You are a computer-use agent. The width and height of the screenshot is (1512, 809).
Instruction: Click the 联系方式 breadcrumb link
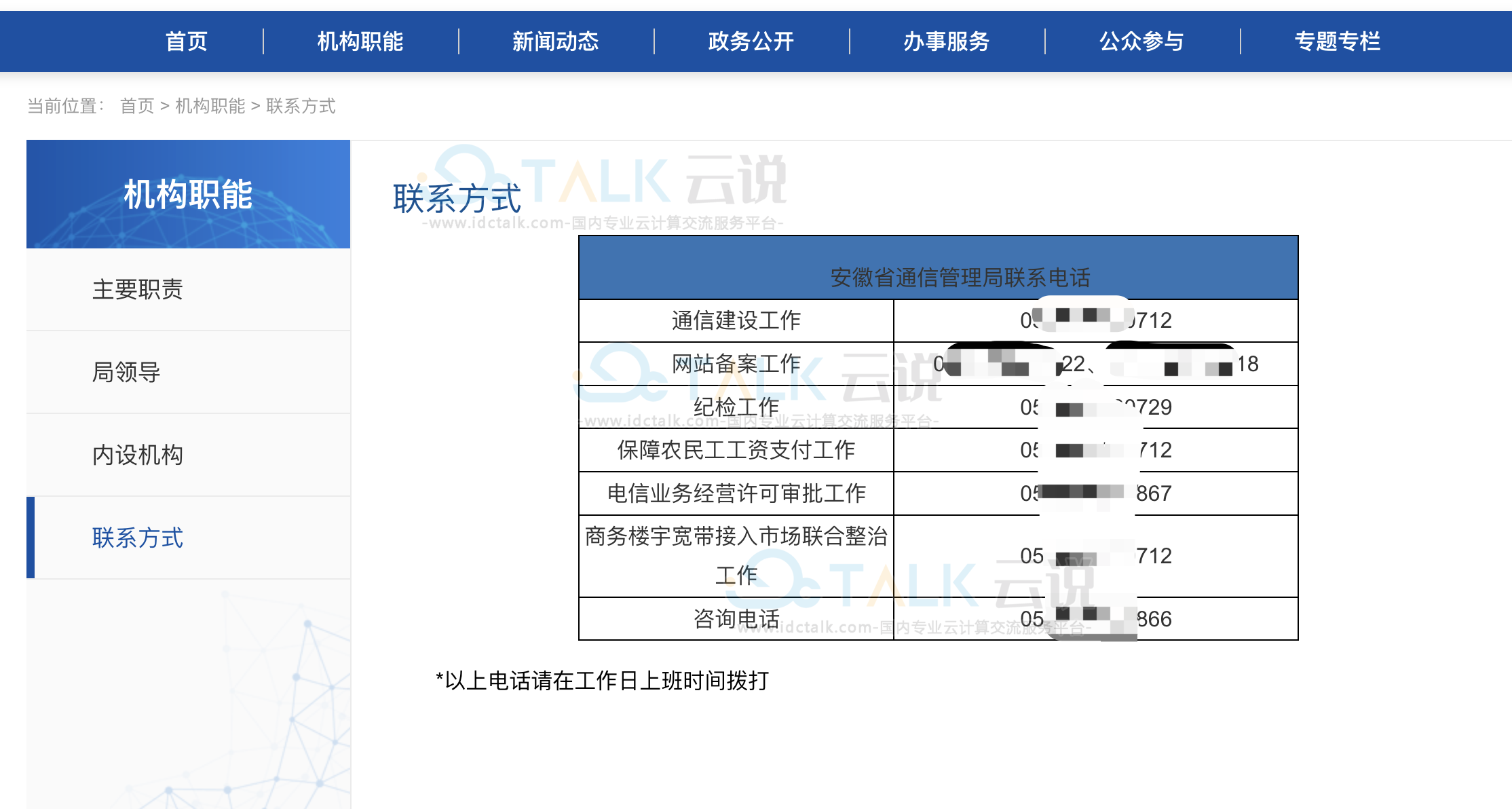tap(301, 106)
